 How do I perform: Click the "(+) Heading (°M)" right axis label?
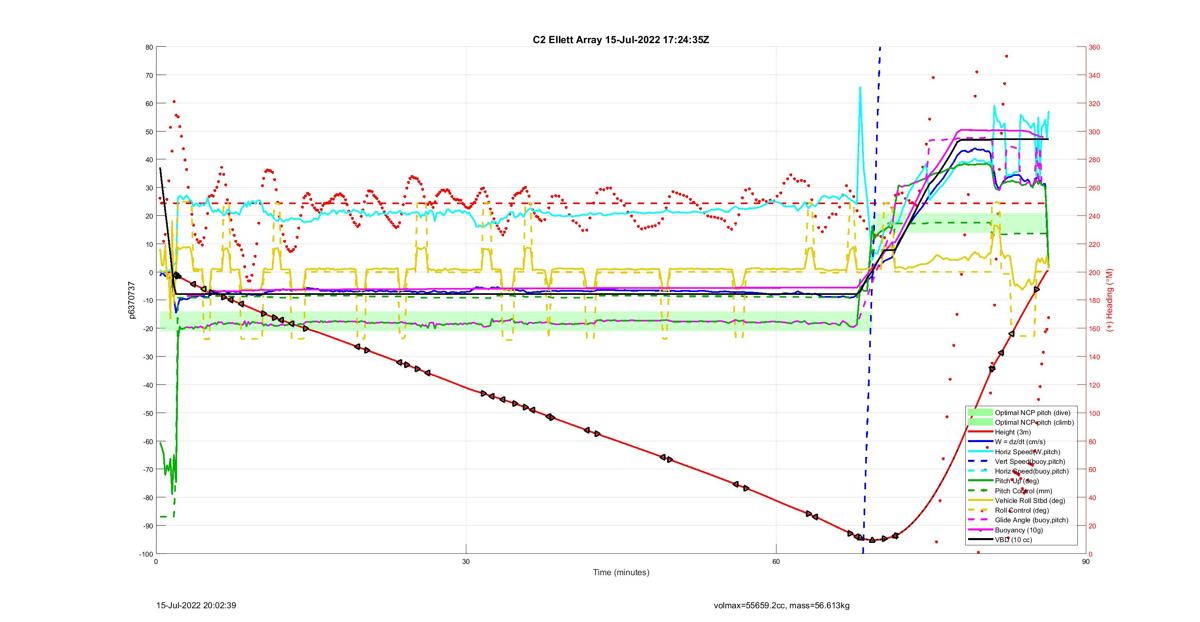point(1110,300)
